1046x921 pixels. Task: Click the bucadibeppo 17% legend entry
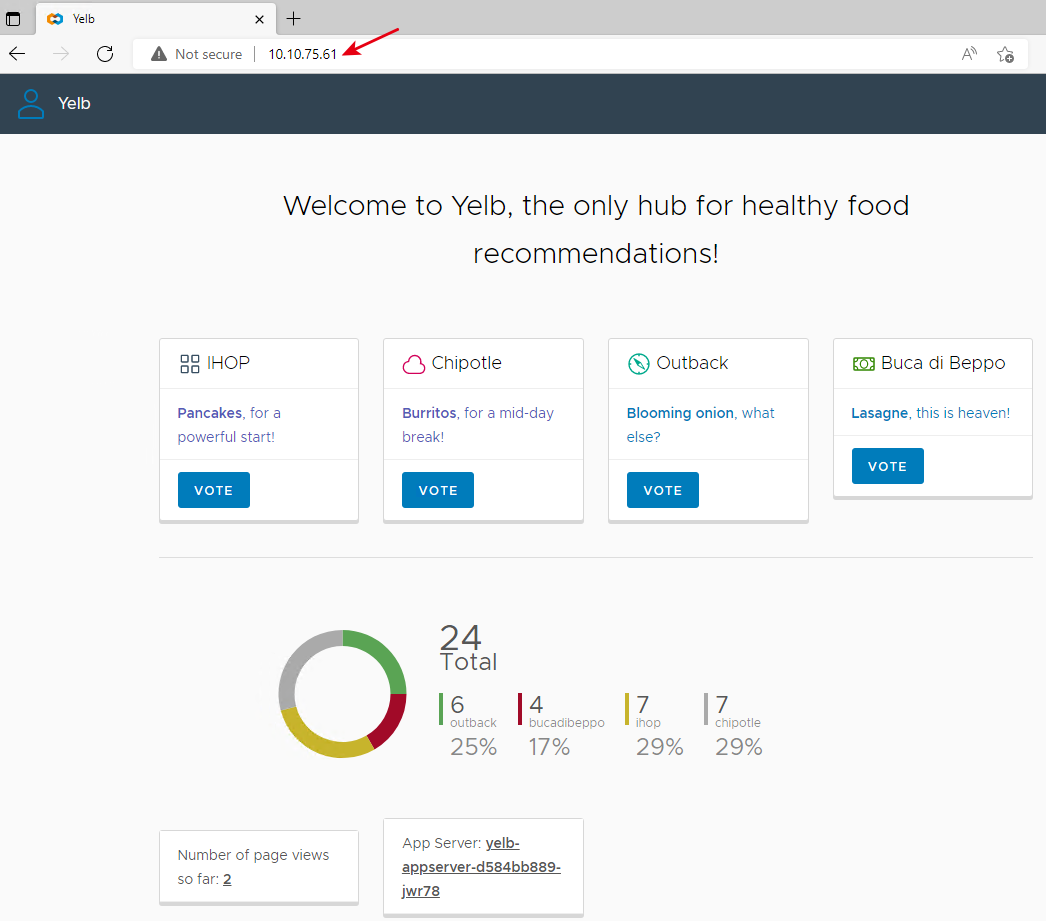(x=561, y=725)
